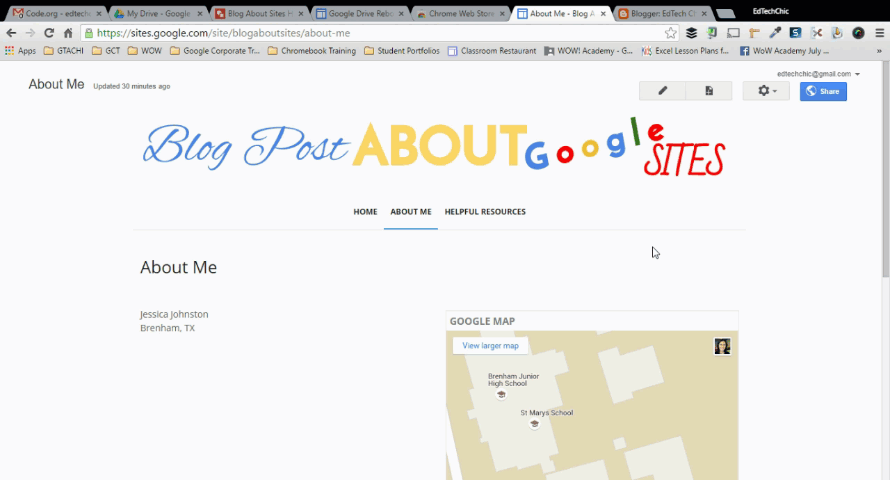The image size is (890, 480).
Task: Click the GOOGLE MAP gadget title
Action: click(x=482, y=321)
